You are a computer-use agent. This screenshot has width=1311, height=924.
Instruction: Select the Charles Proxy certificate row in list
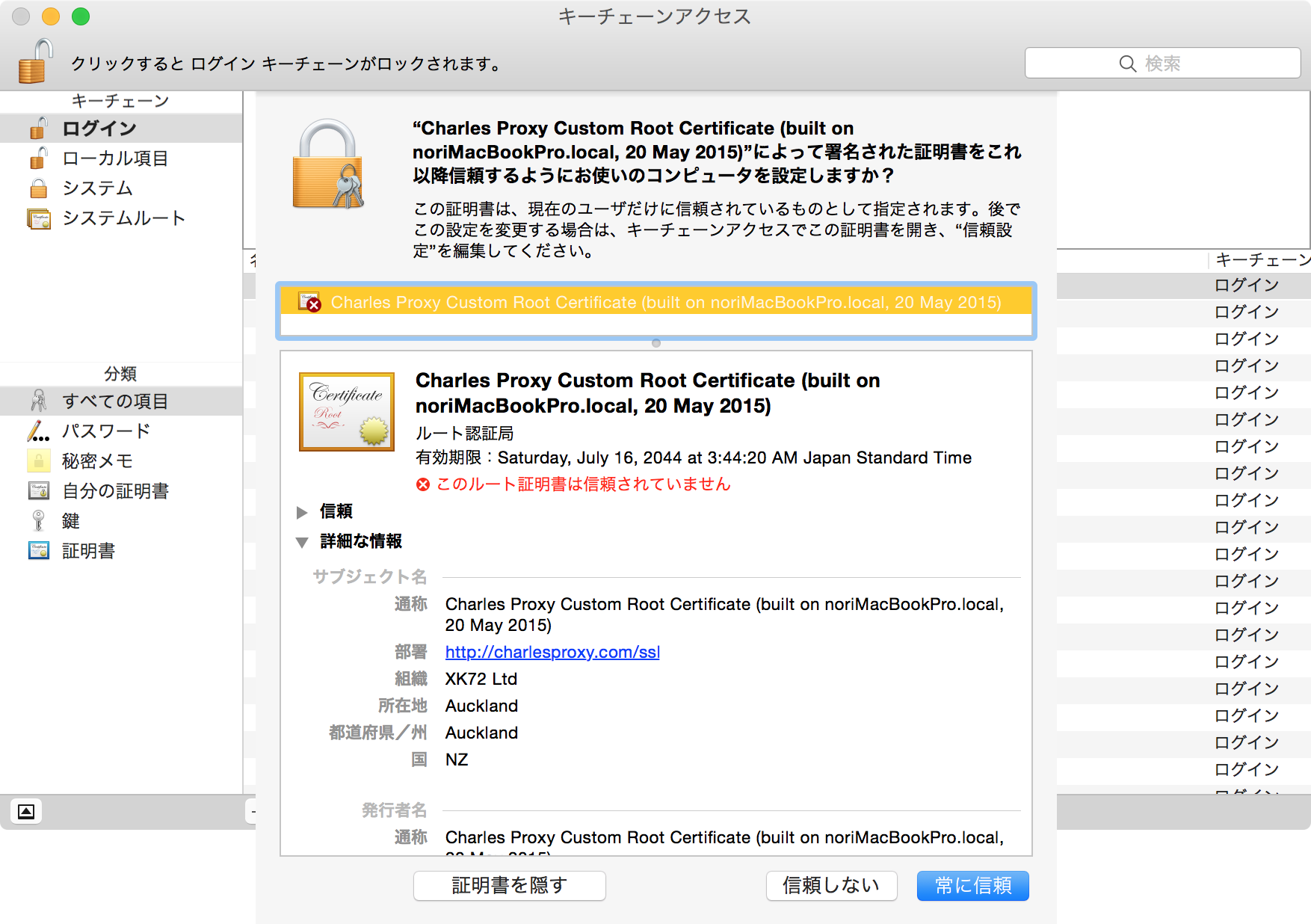[656, 303]
